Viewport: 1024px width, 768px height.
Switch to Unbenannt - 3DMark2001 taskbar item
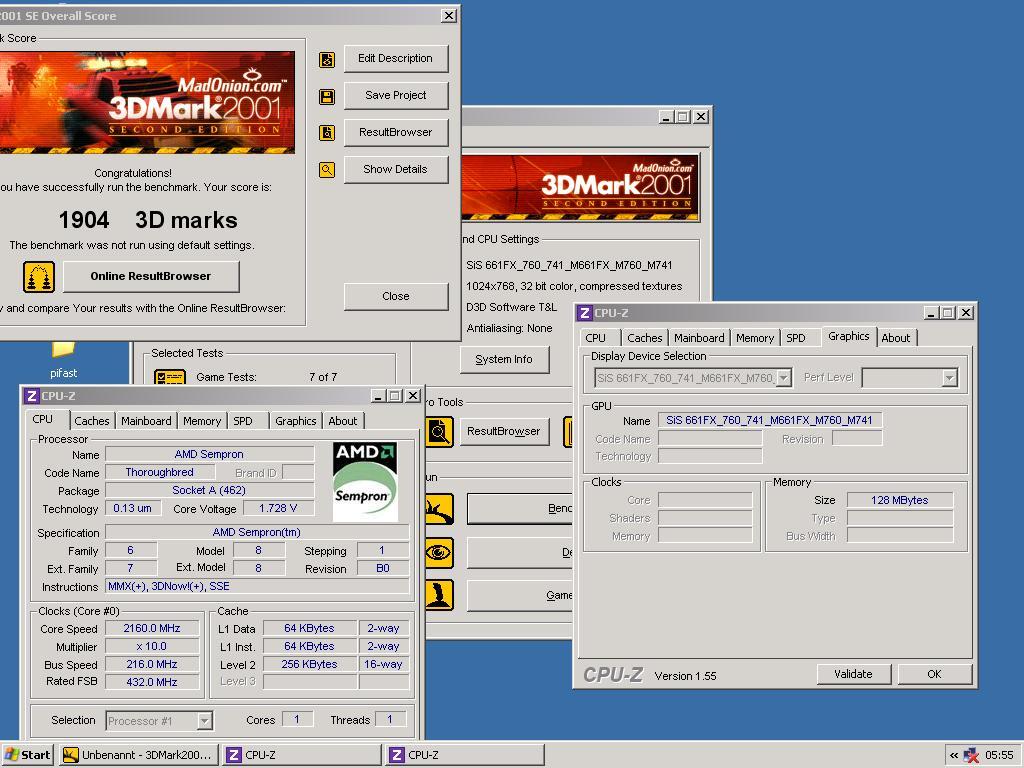coord(138,755)
